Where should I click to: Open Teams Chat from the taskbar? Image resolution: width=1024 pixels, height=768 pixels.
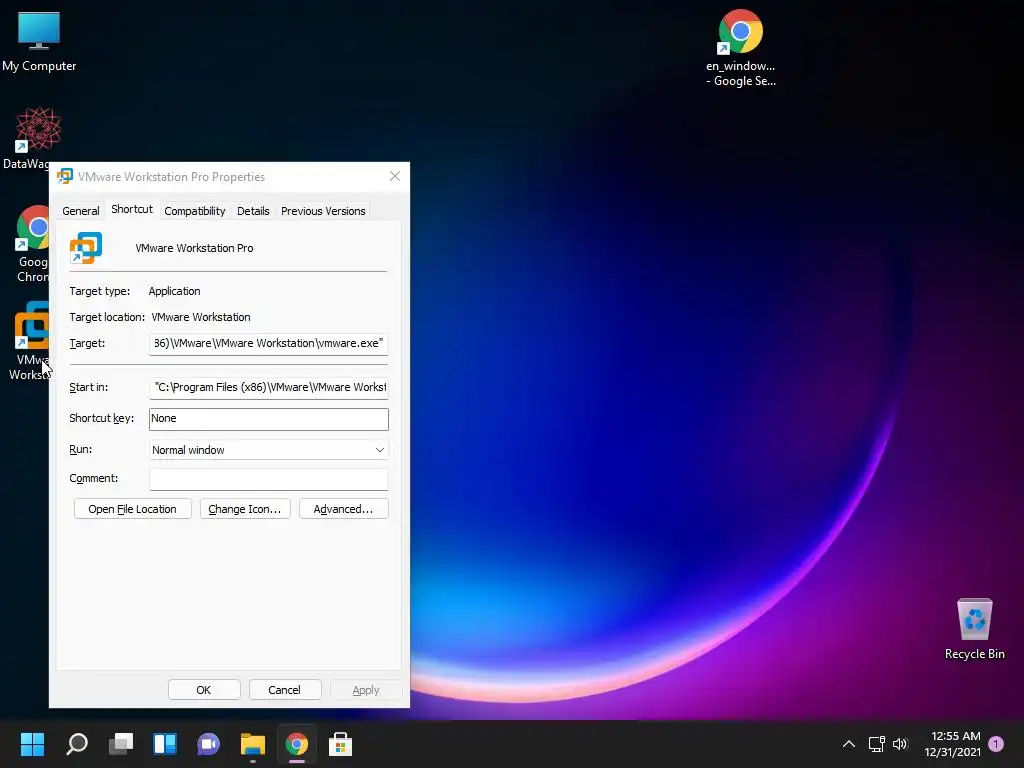click(x=208, y=744)
